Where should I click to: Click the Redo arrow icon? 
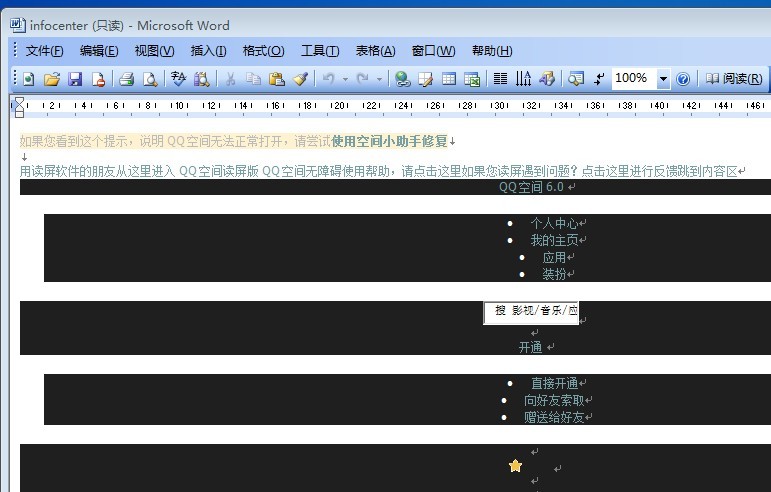(362, 79)
